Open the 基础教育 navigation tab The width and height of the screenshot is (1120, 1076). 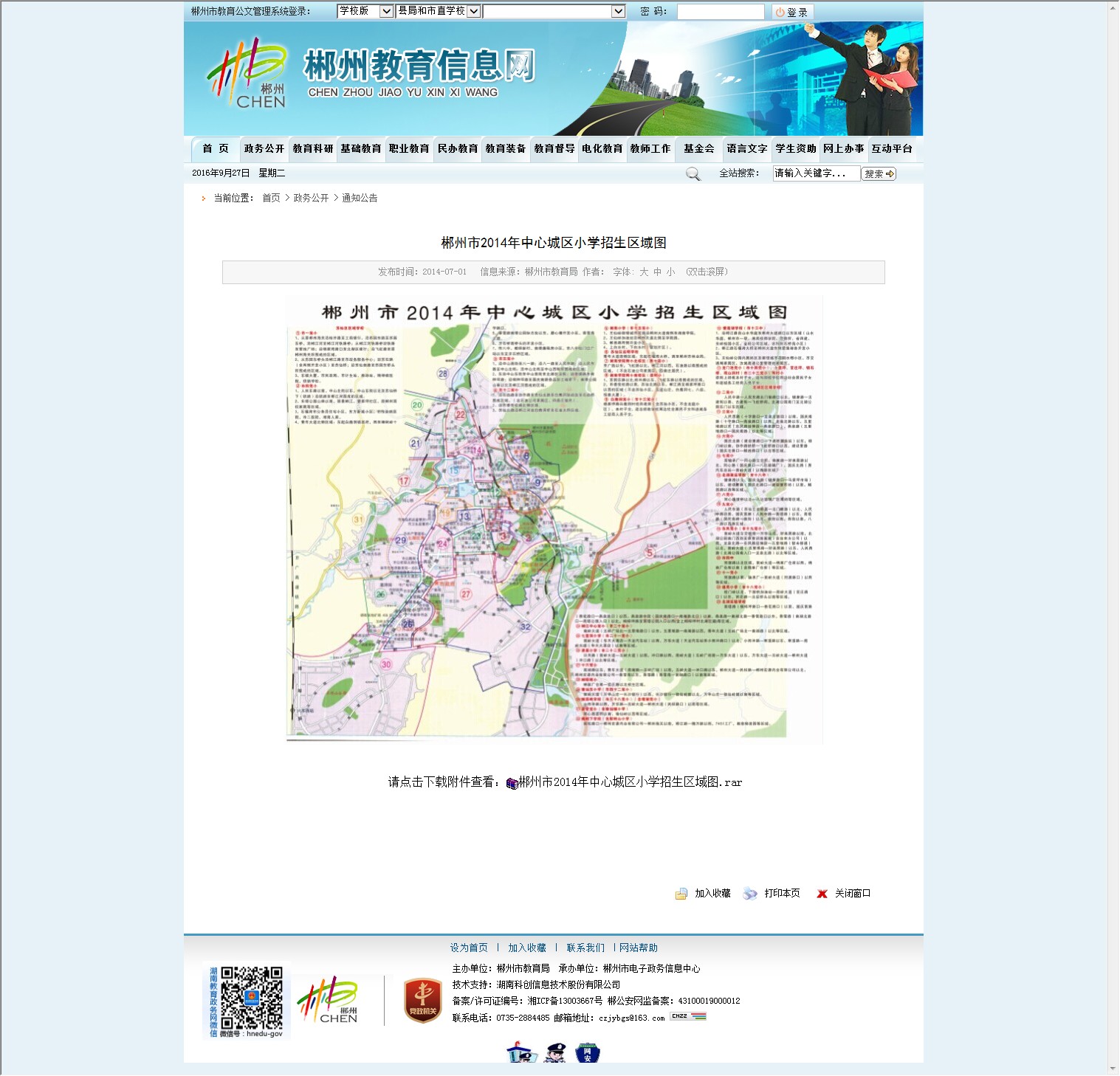pos(361,149)
